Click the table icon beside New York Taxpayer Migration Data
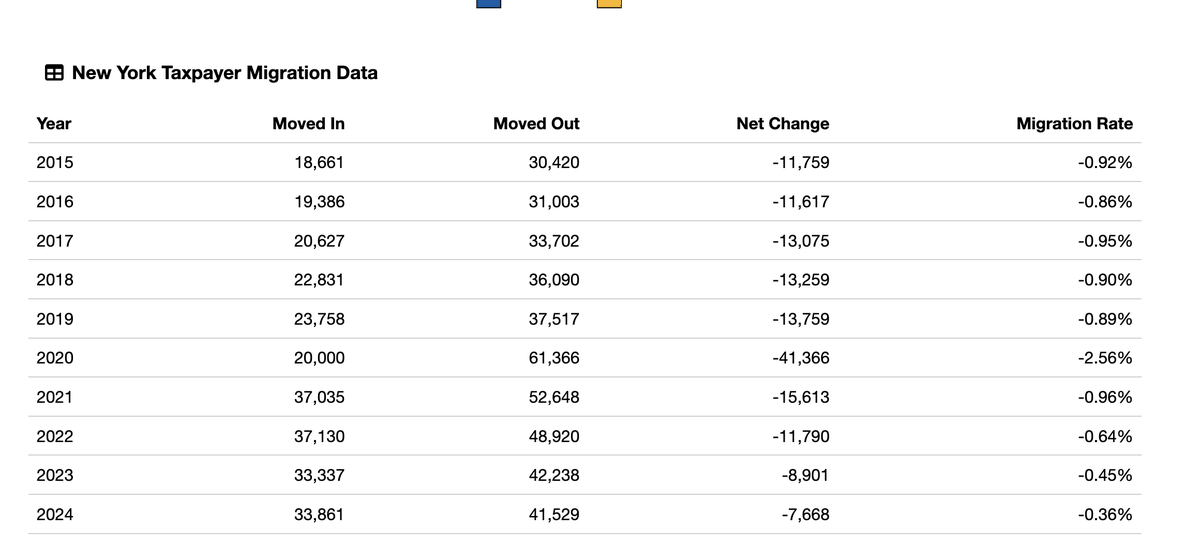 (x=54, y=73)
